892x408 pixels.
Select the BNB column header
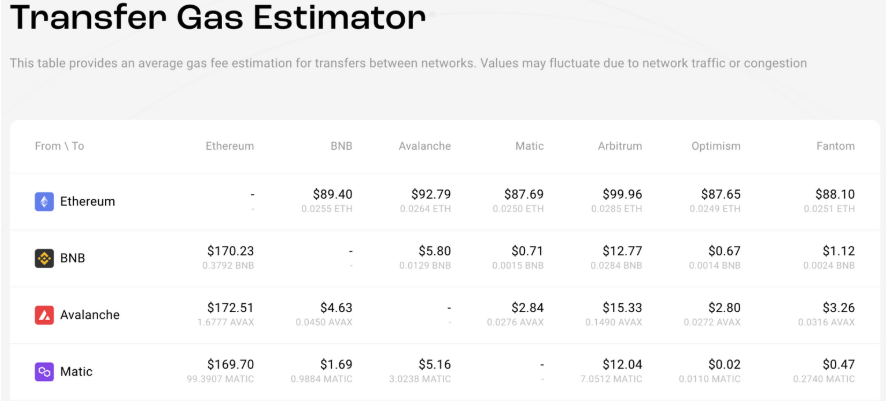pyautogui.click(x=341, y=146)
